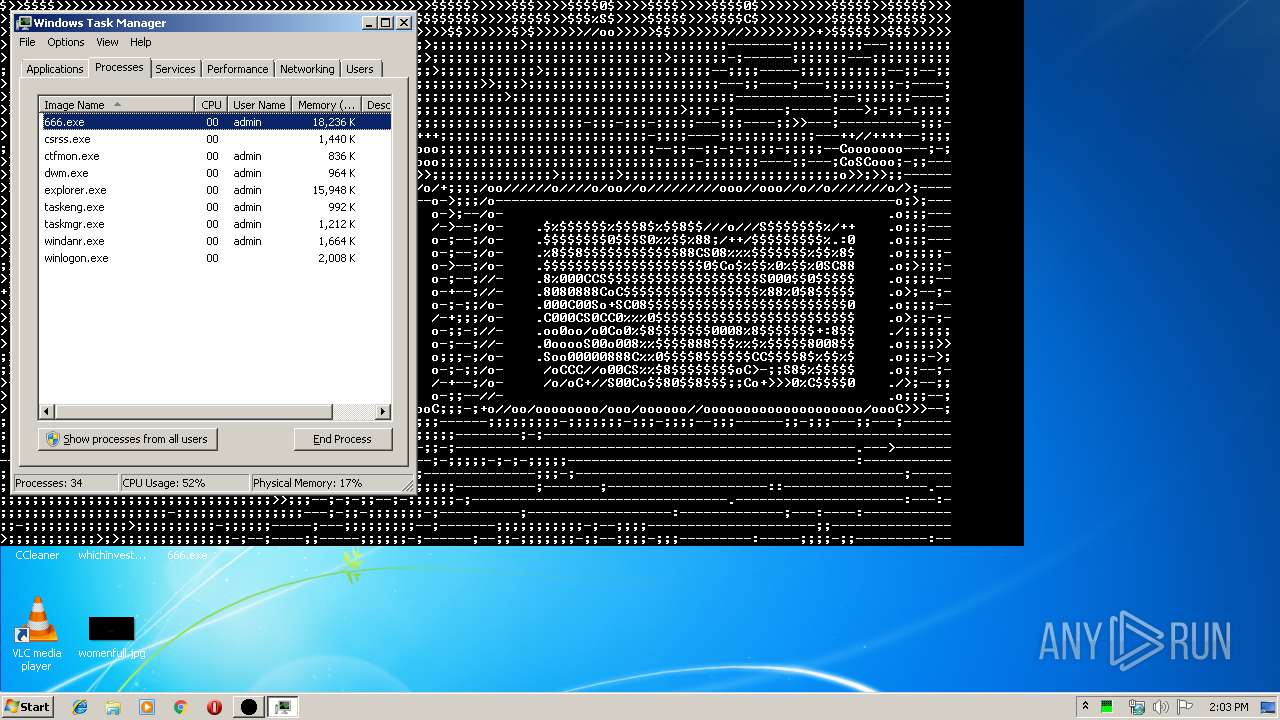Switch to the Performance tab
Screen dimensions: 1280x720
[237, 69]
